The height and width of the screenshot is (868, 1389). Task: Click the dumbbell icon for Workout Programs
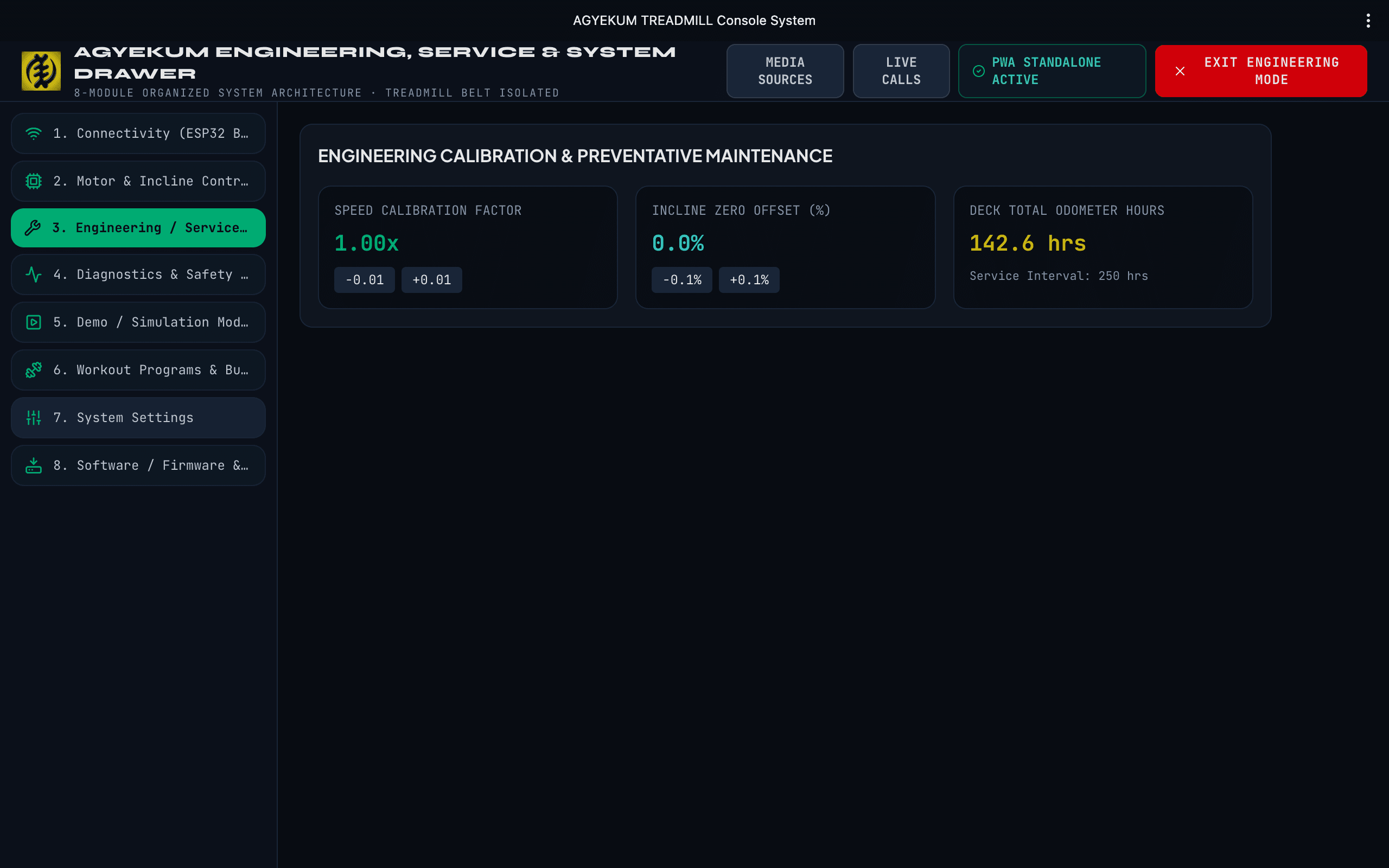pos(33,369)
